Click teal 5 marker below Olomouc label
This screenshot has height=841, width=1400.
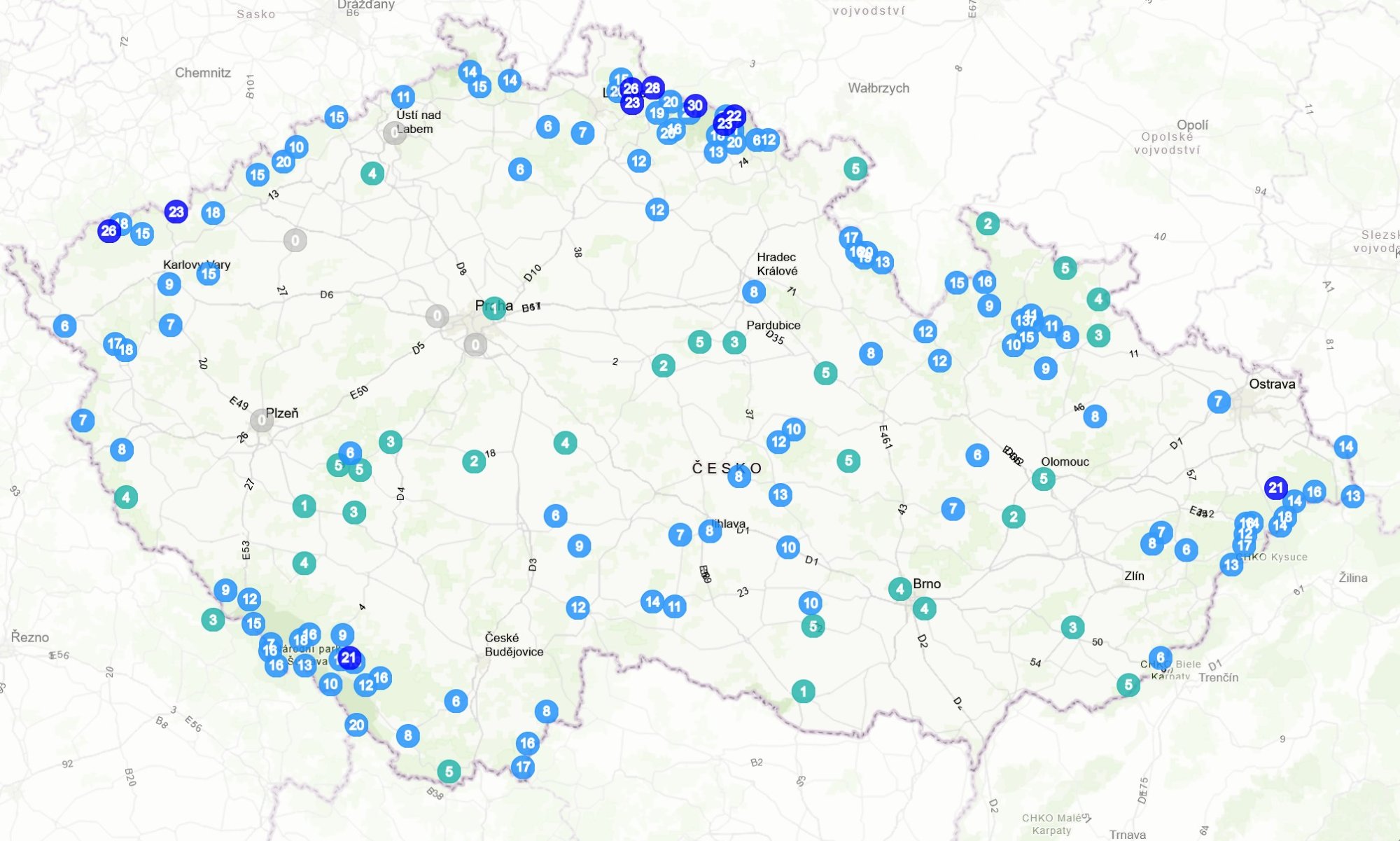pyautogui.click(x=1044, y=479)
